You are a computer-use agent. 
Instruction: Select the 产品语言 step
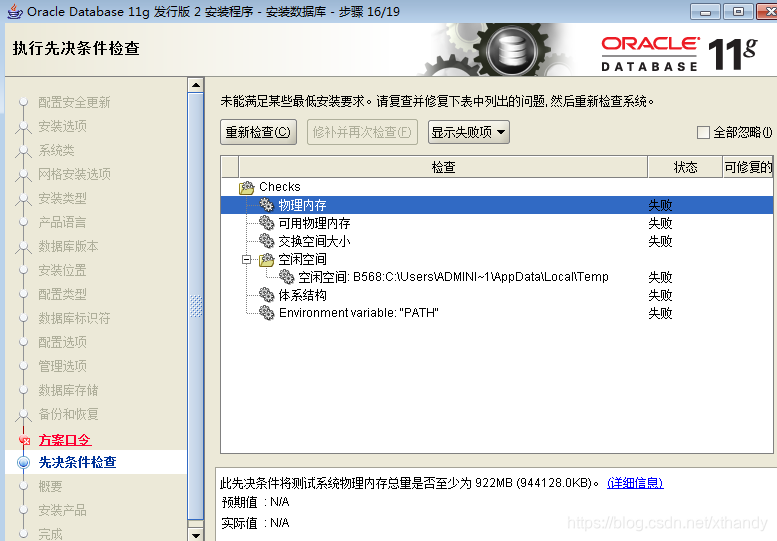click(62, 222)
